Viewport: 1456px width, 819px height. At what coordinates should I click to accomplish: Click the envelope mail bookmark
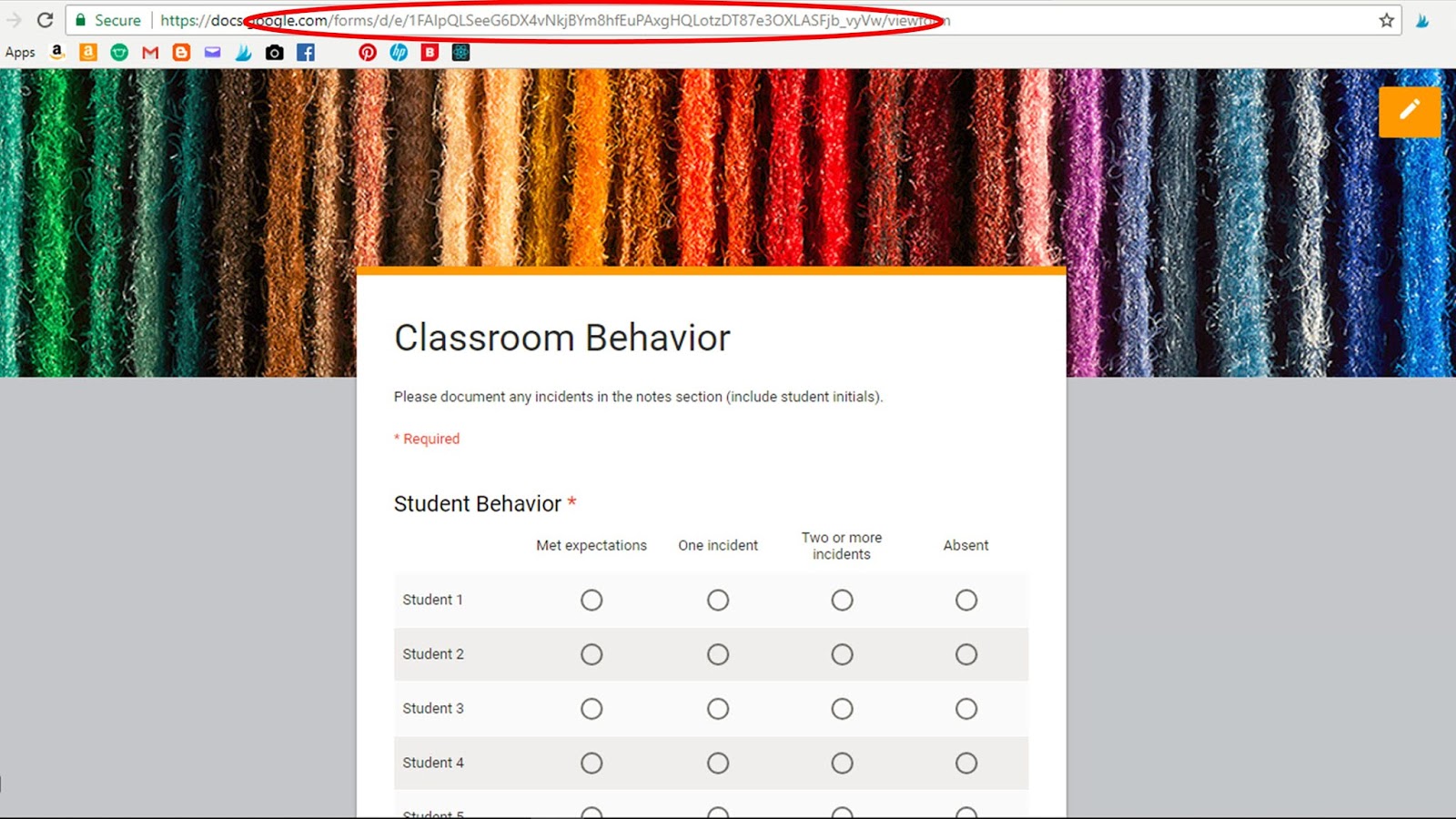[x=212, y=52]
